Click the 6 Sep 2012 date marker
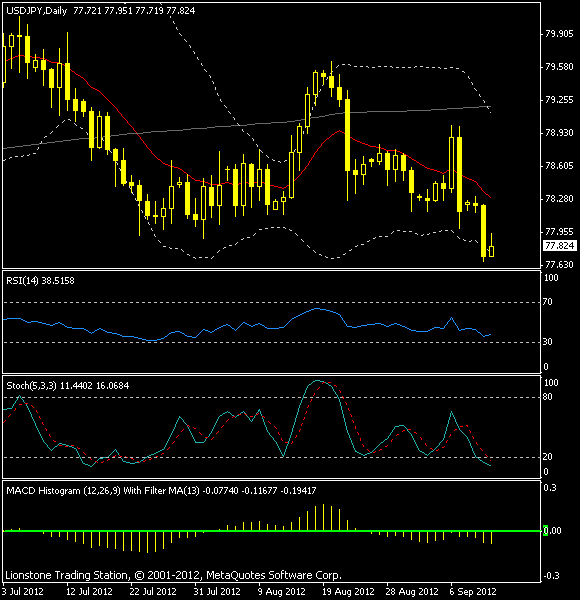The width and height of the screenshot is (580, 600). pos(473,592)
